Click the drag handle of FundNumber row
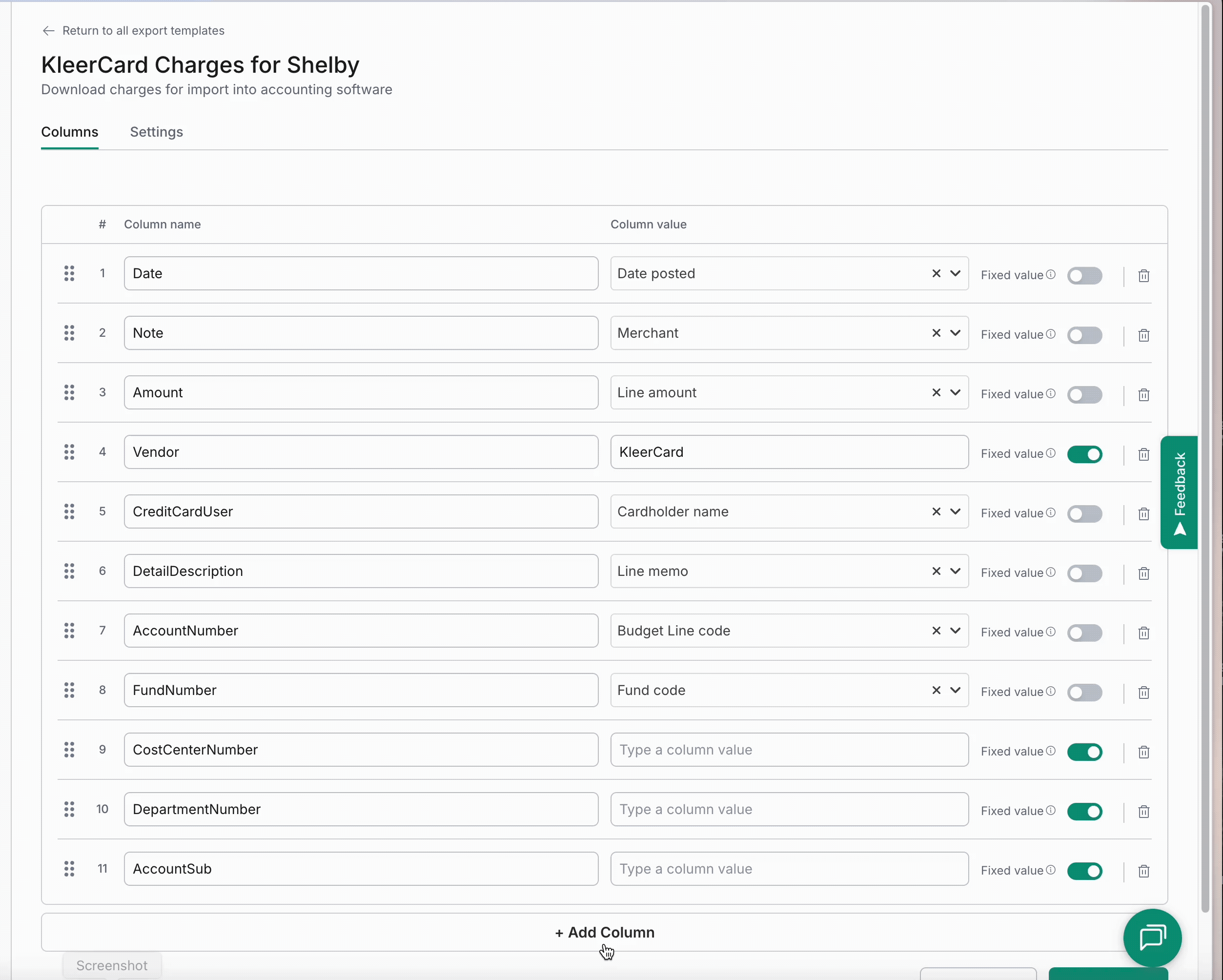Viewport: 1223px width, 980px height. coord(69,690)
